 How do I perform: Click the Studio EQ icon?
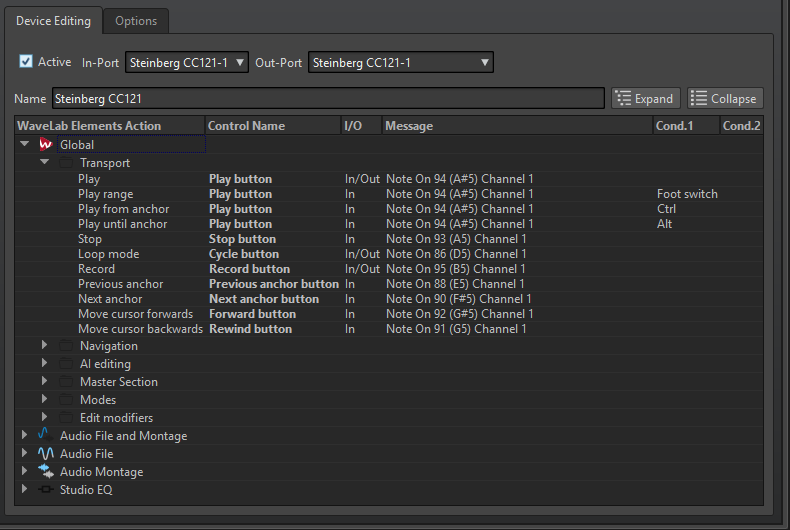[46, 490]
